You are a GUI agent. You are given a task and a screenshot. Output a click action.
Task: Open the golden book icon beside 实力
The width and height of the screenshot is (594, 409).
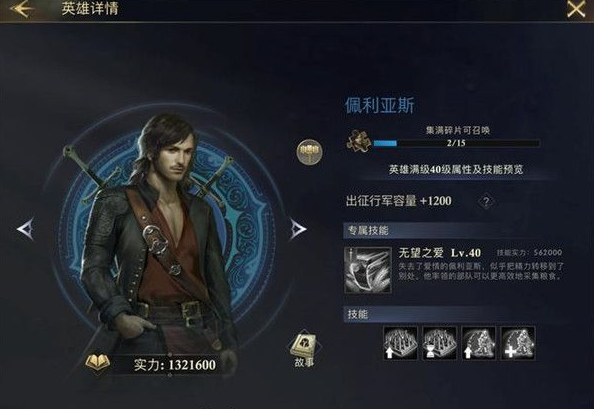pyautogui.click(x=98, y=362)
